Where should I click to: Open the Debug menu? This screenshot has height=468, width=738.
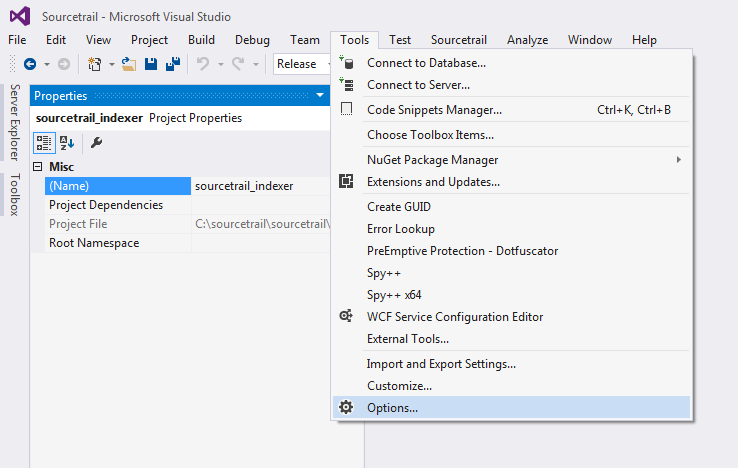click(252, 40)
